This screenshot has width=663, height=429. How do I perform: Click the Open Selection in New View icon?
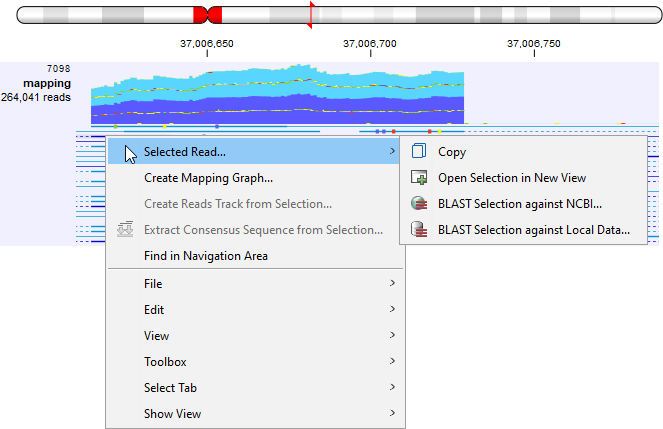pyautogui.click(x=419, y=178)
